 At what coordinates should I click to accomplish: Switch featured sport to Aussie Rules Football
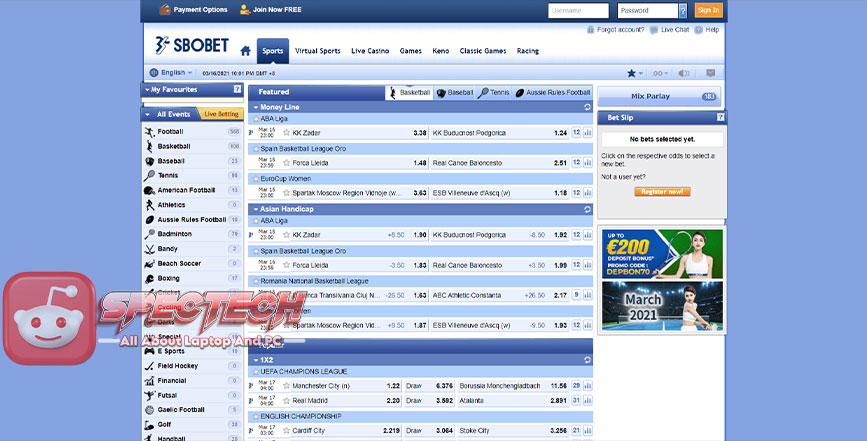point(553,93)
